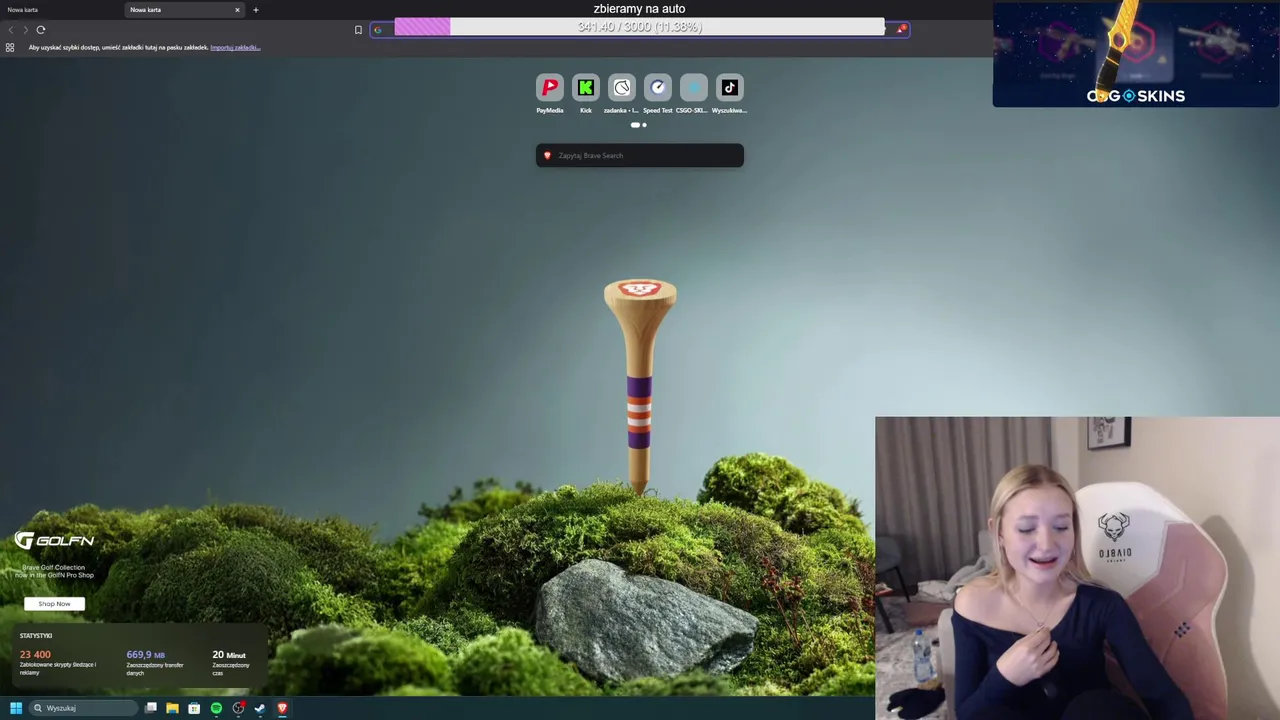The width and height of the screenshot is (1280, 720).
Task: Open the Speed Test shortcut tile
Action: (658, 88)
